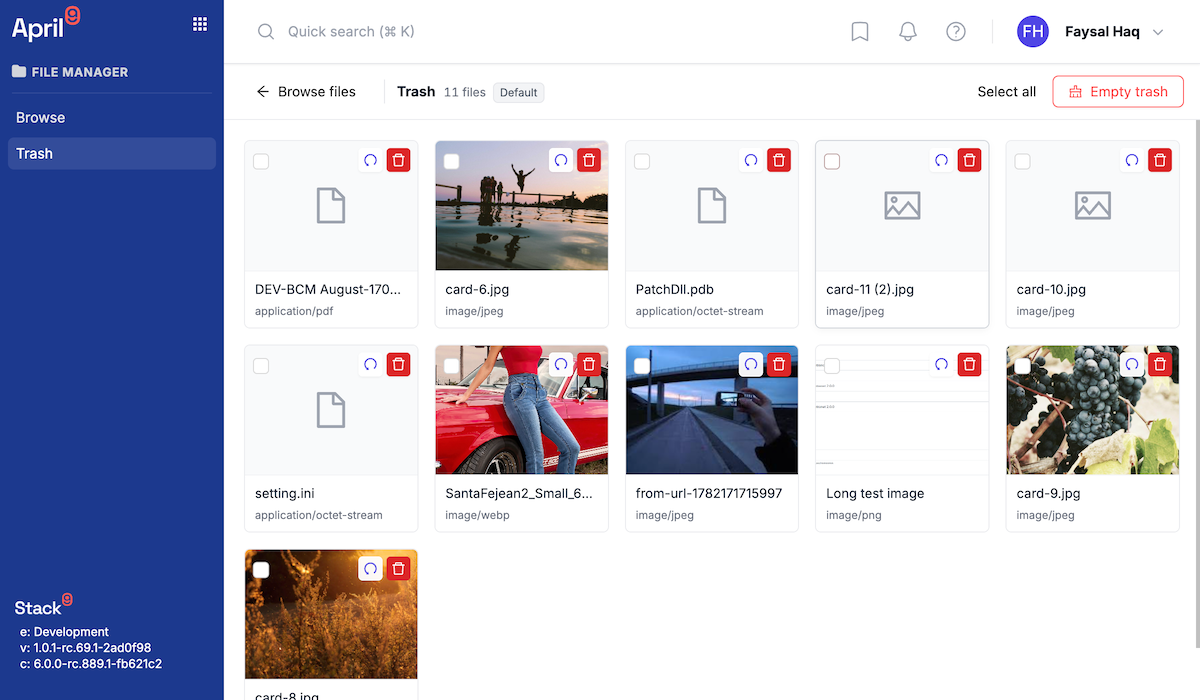Click the FH user avatar

pos(1033,32)
